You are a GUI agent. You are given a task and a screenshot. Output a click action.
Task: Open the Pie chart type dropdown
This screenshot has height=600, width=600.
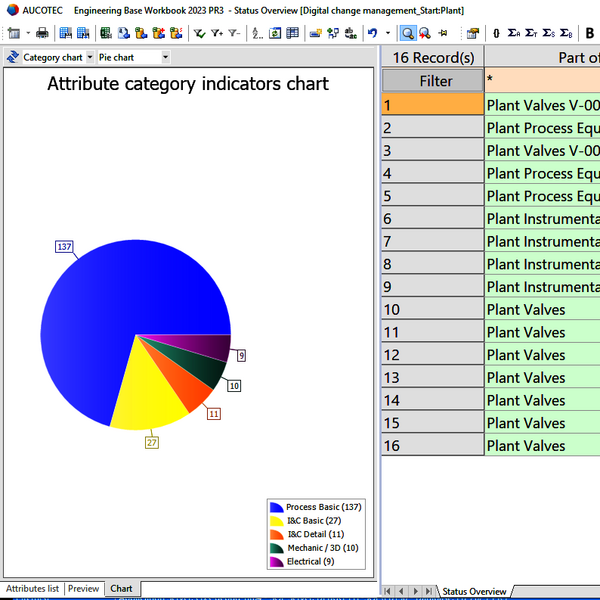click(x=165, y=57)
